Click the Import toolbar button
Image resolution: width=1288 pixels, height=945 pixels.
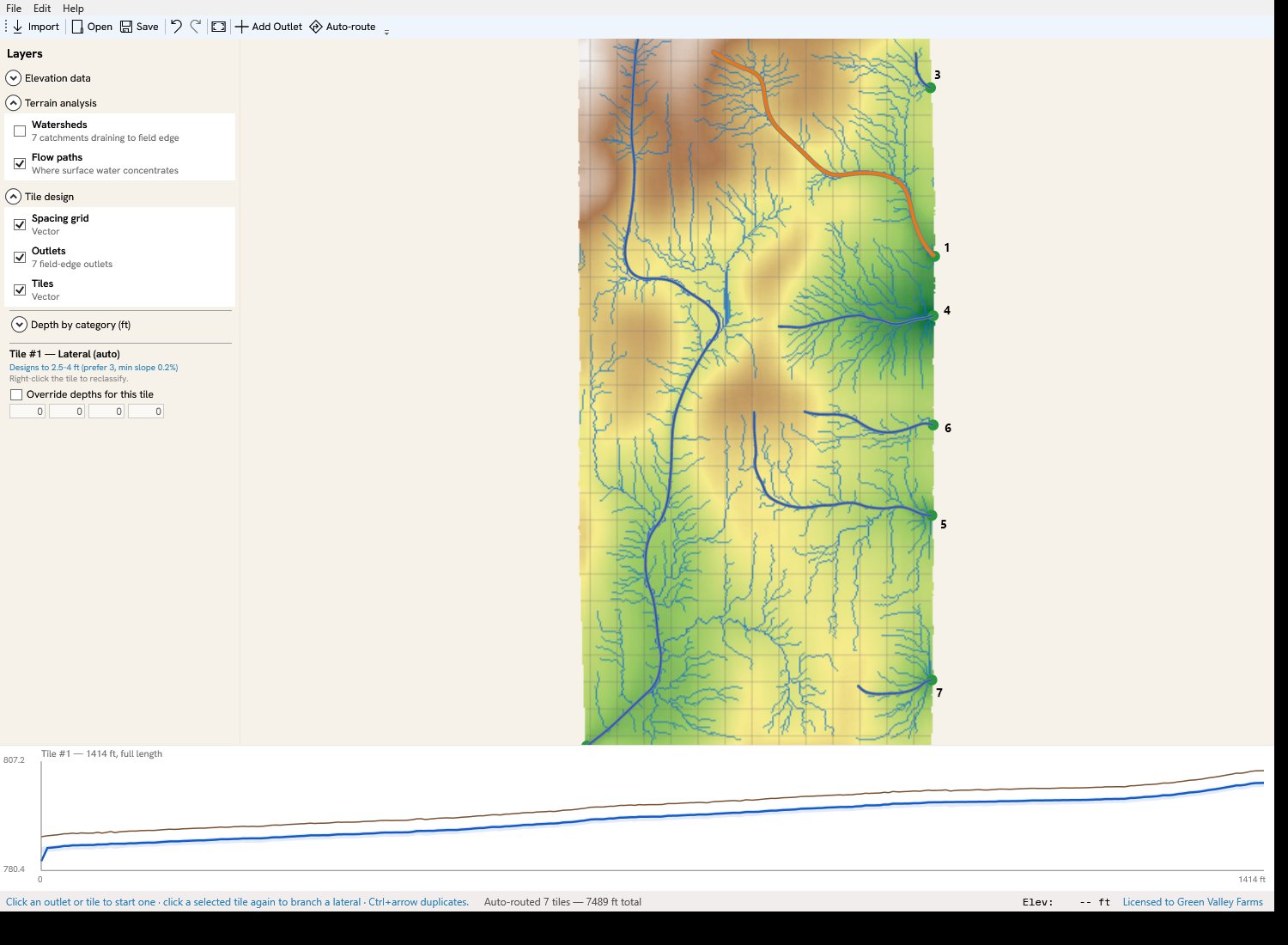click(35, 27)
